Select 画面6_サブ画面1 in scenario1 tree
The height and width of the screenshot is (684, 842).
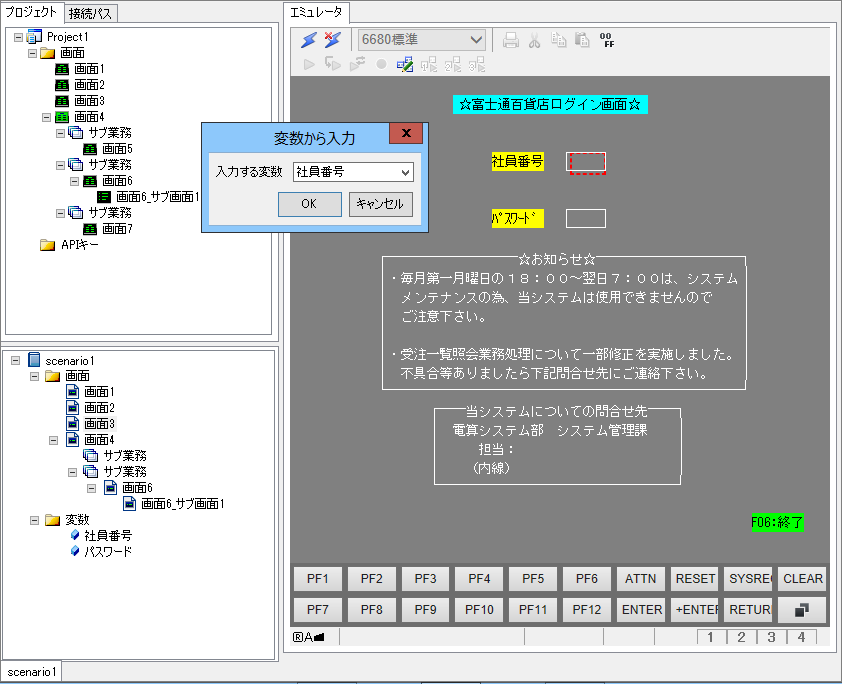click(182, 504)
